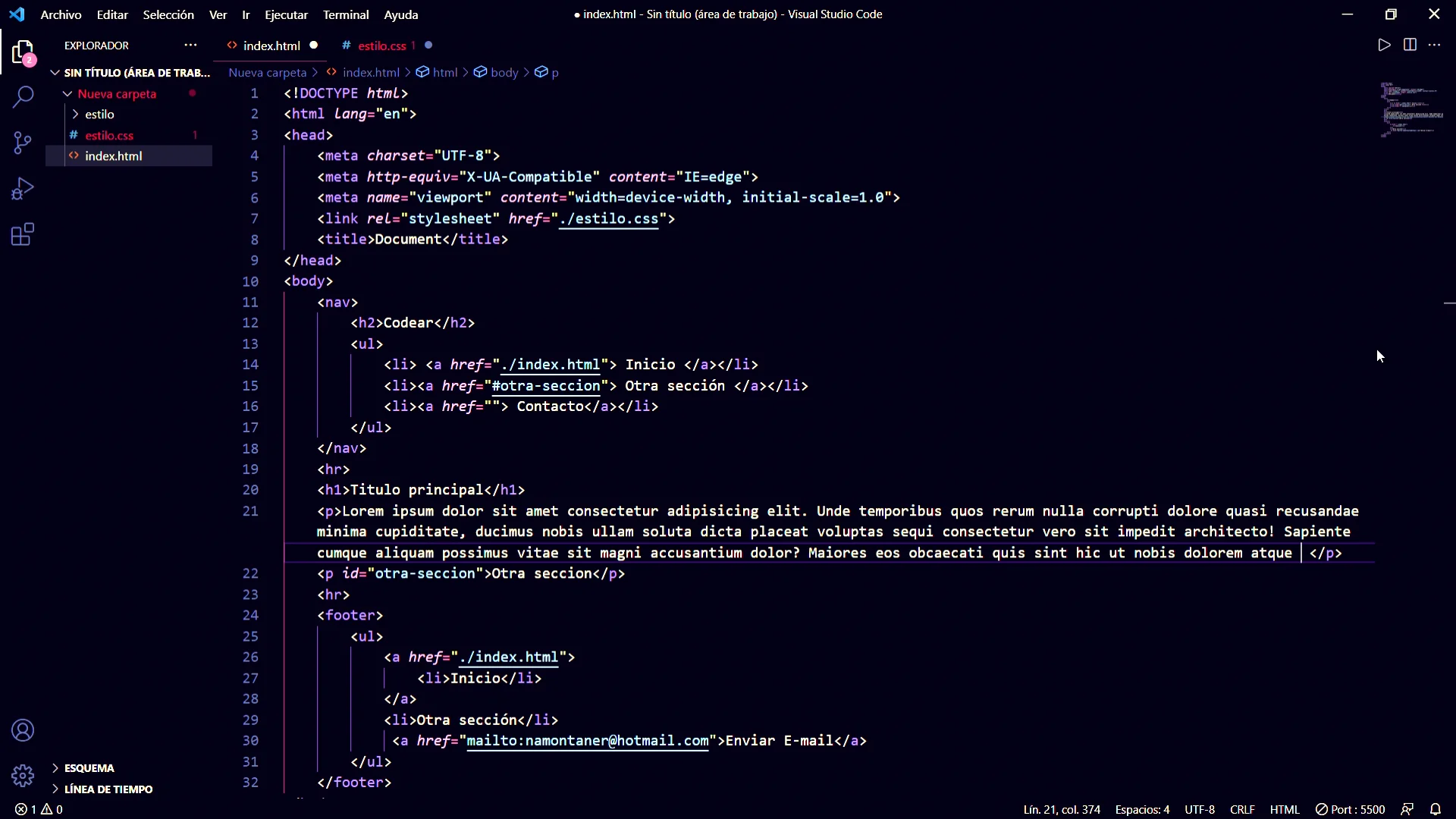Toggle Live Server on Port 5500
This screenshot has height=819, width=1456.
tap(1350, 809)
